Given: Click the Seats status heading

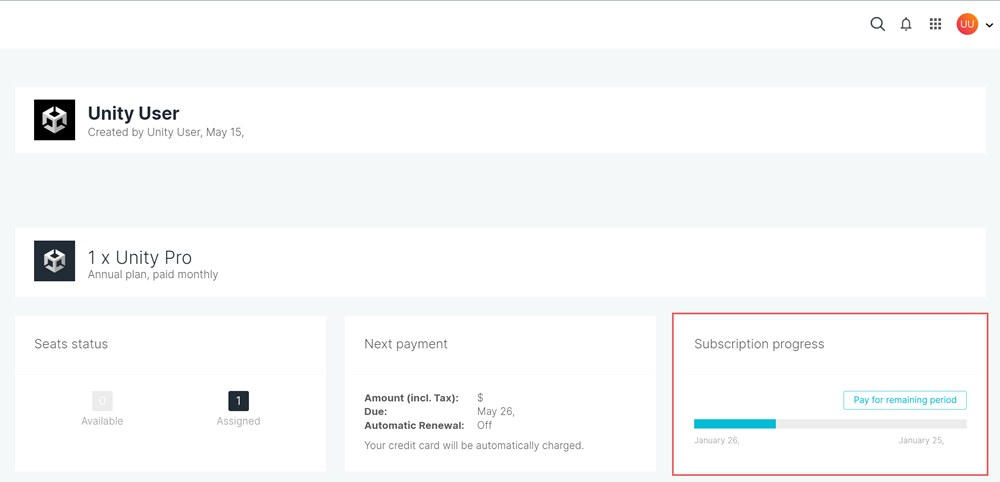Looking at the screenshot, I should coord(71,344).
